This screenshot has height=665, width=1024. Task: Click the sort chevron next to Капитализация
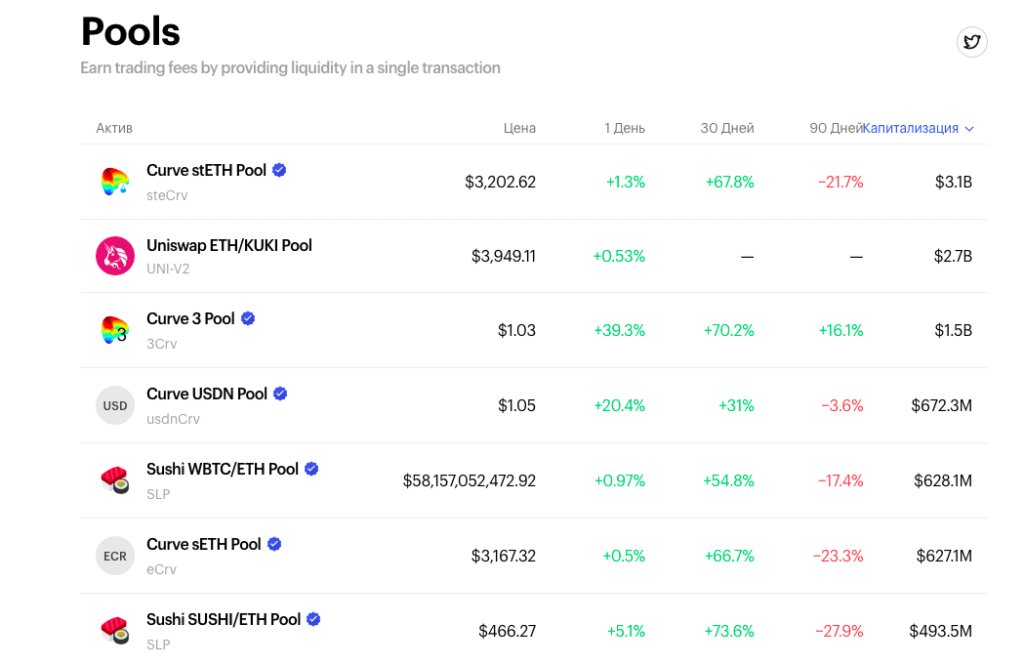(969, 129)
